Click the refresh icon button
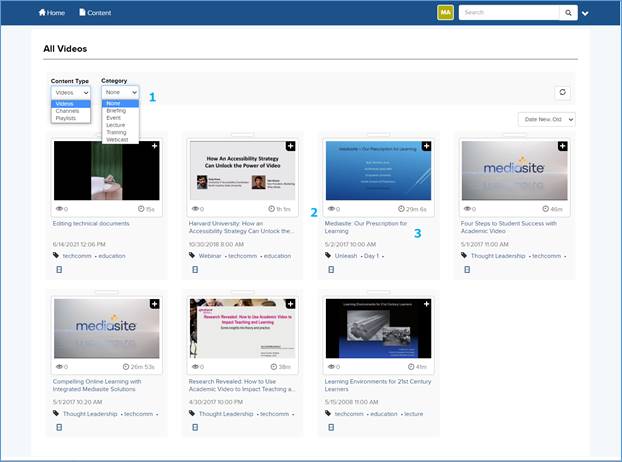622x462 pixels. pos(562,92)
